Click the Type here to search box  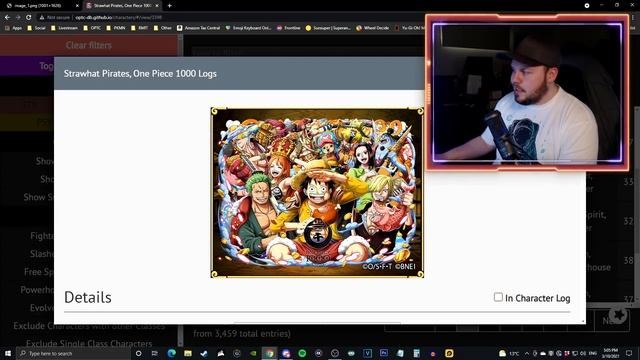tap(73, 353)
